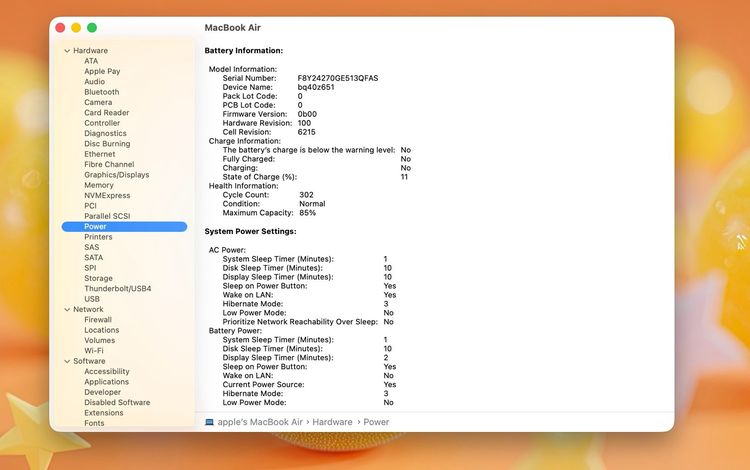Viewport: 750px width, 470px height.
Task: Select Fibre Channel in the sidebar
Action: [109, 164]
